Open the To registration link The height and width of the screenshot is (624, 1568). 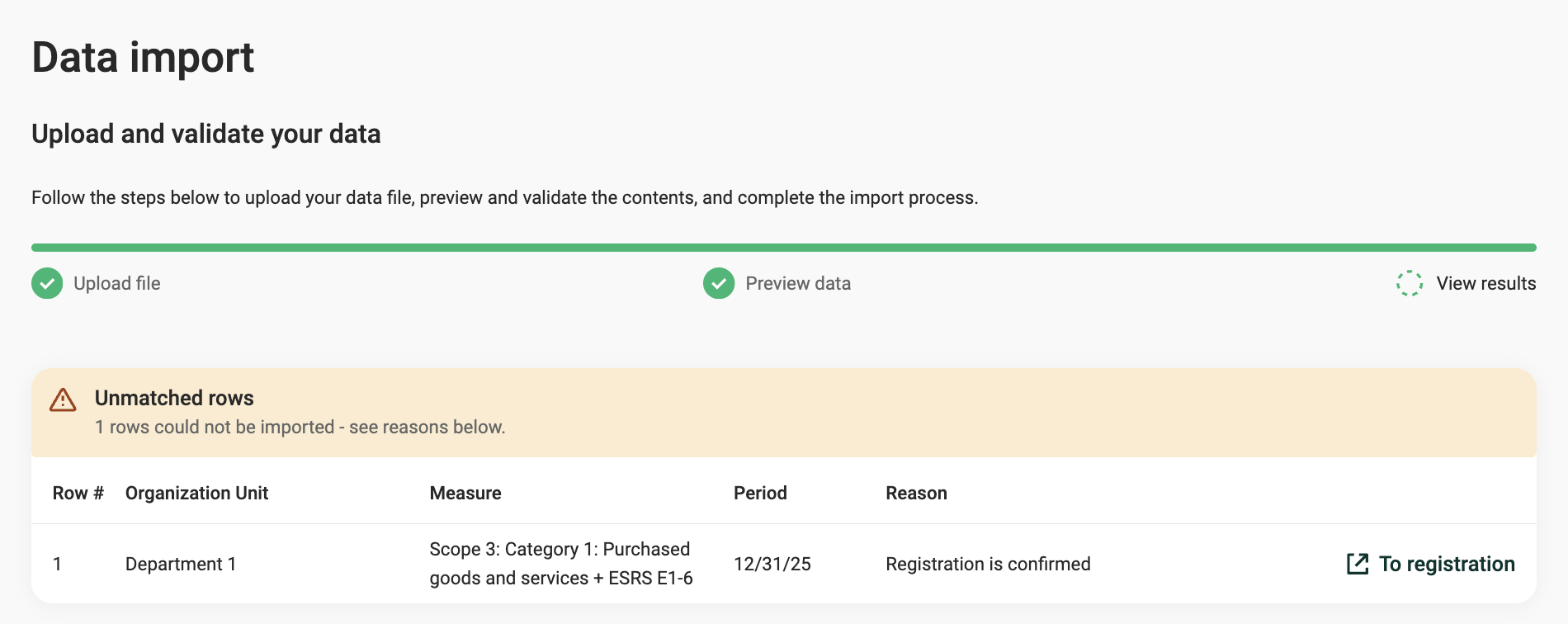(1431, 564)
